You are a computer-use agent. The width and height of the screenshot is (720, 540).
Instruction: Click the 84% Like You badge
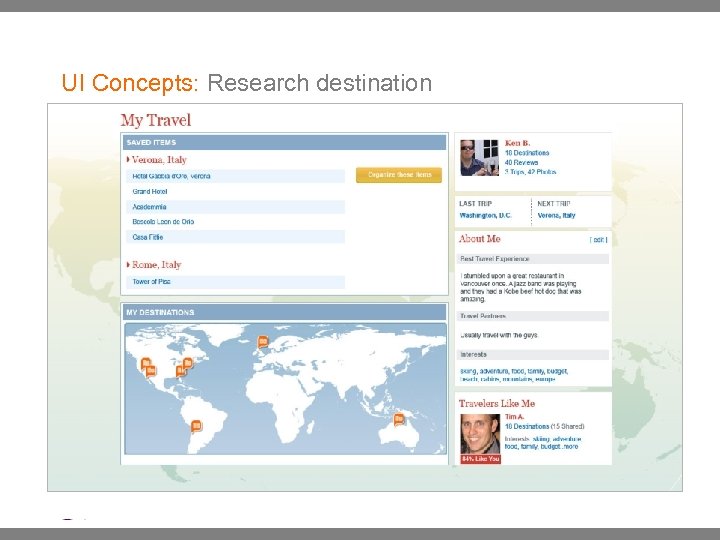[480, 459]
